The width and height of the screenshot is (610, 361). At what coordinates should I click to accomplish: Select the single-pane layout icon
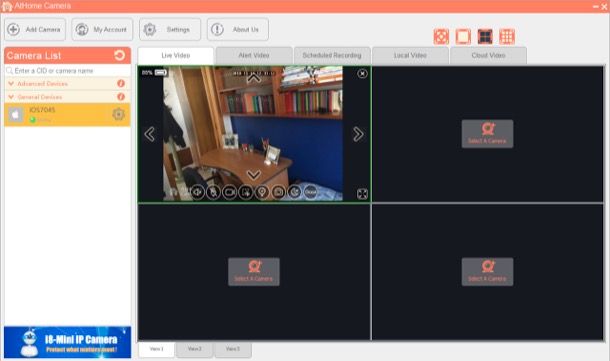pos(463,37)
